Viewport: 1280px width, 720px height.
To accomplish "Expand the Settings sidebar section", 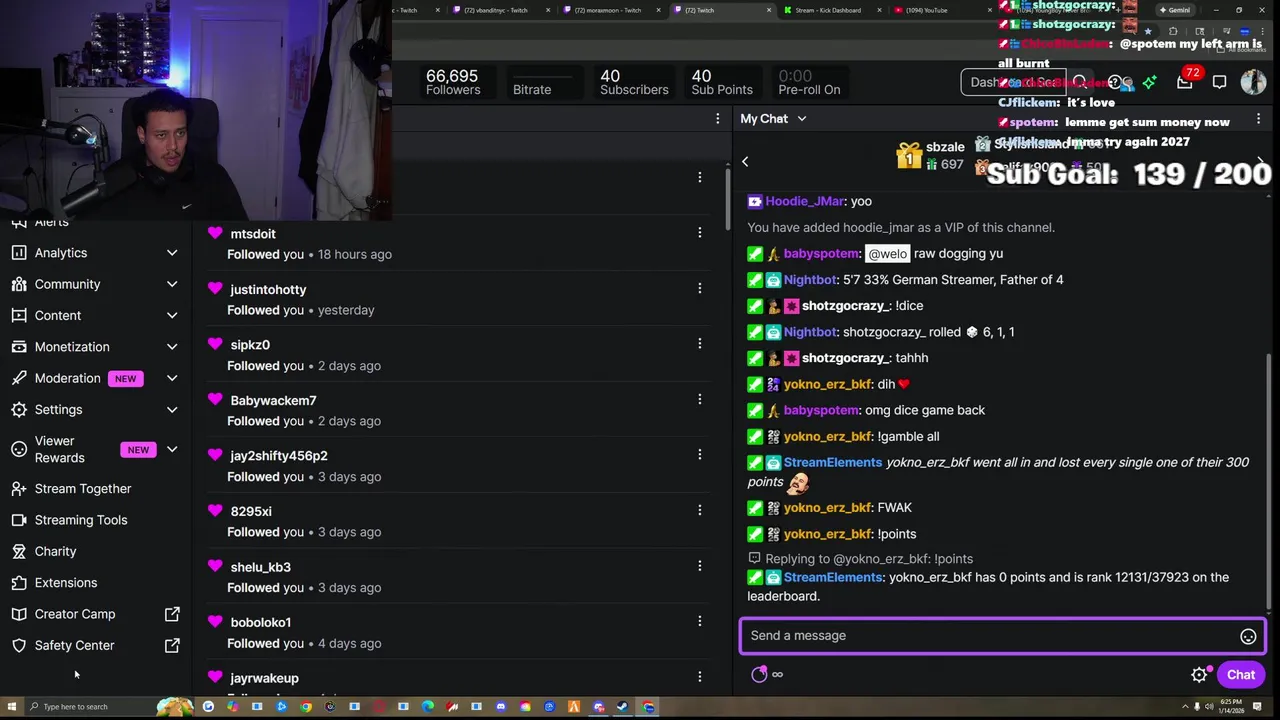I will point(172,409).
